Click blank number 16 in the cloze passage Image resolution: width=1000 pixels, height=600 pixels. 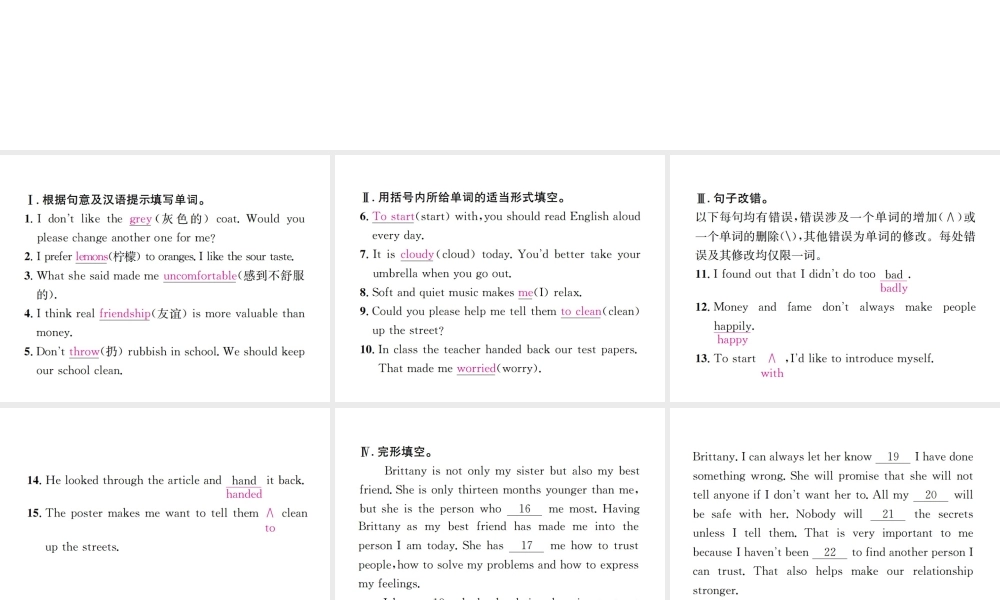coord(524,509)
